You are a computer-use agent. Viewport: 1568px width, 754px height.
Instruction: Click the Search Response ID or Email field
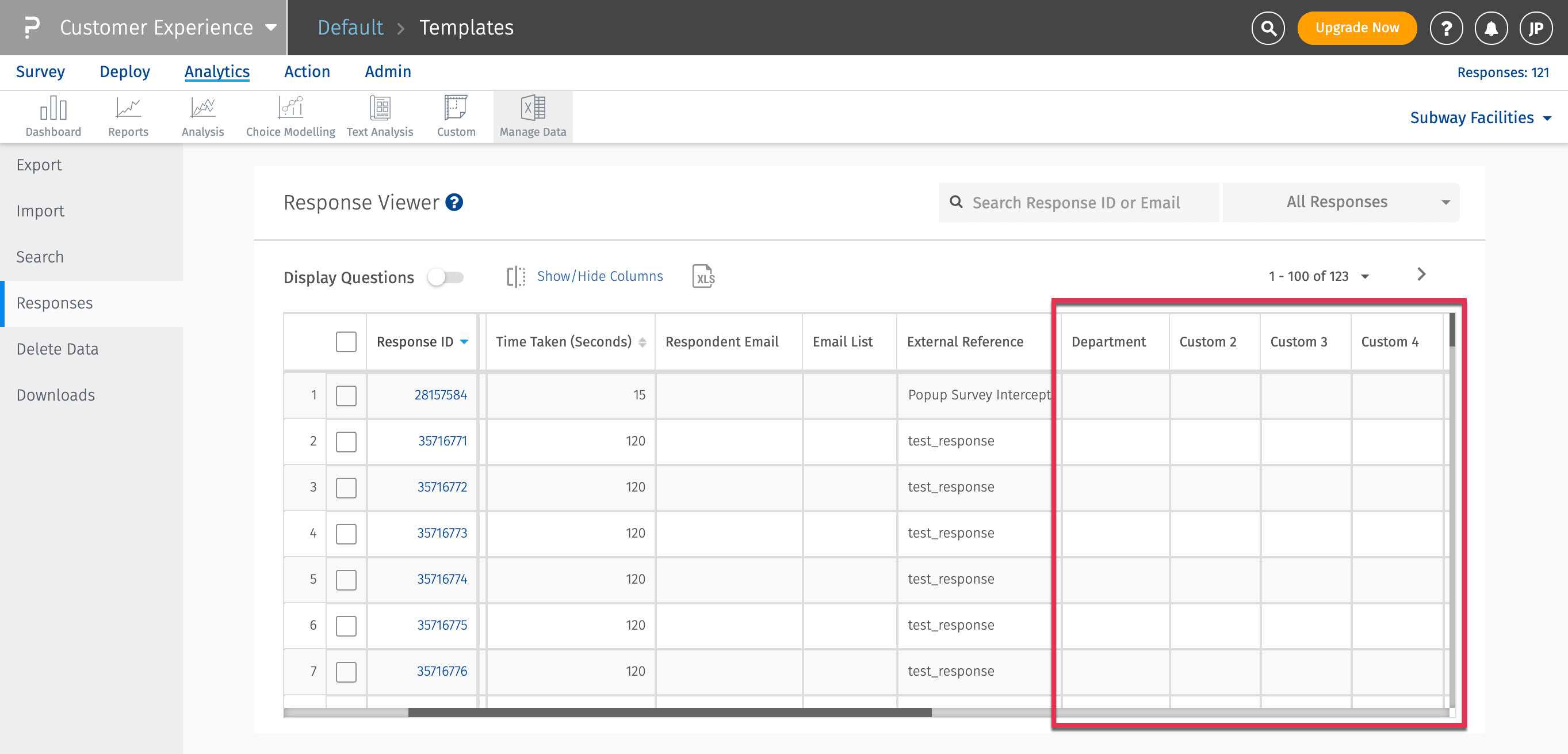click(1077, 202)
